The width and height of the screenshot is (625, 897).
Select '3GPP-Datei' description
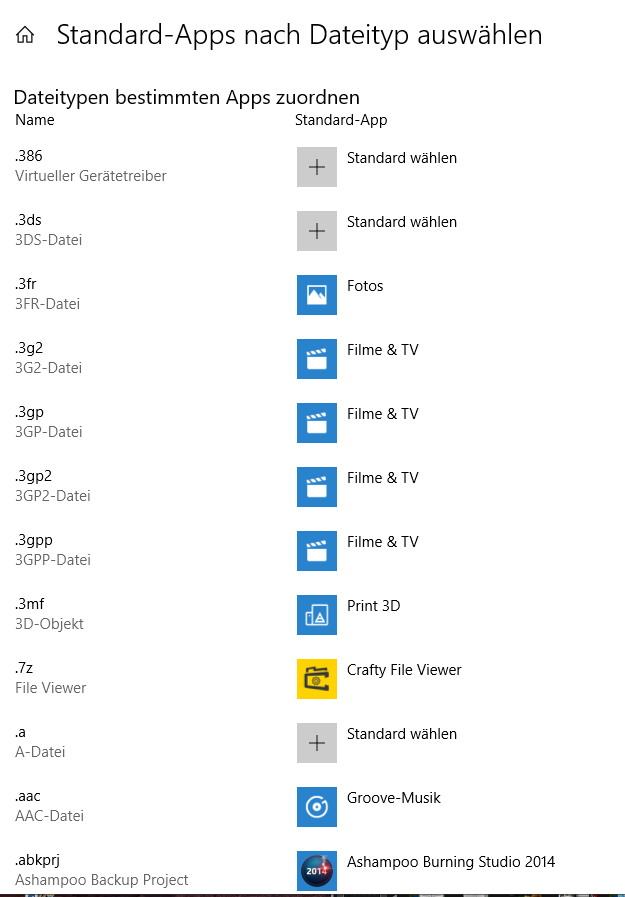(x=53, y=561)
